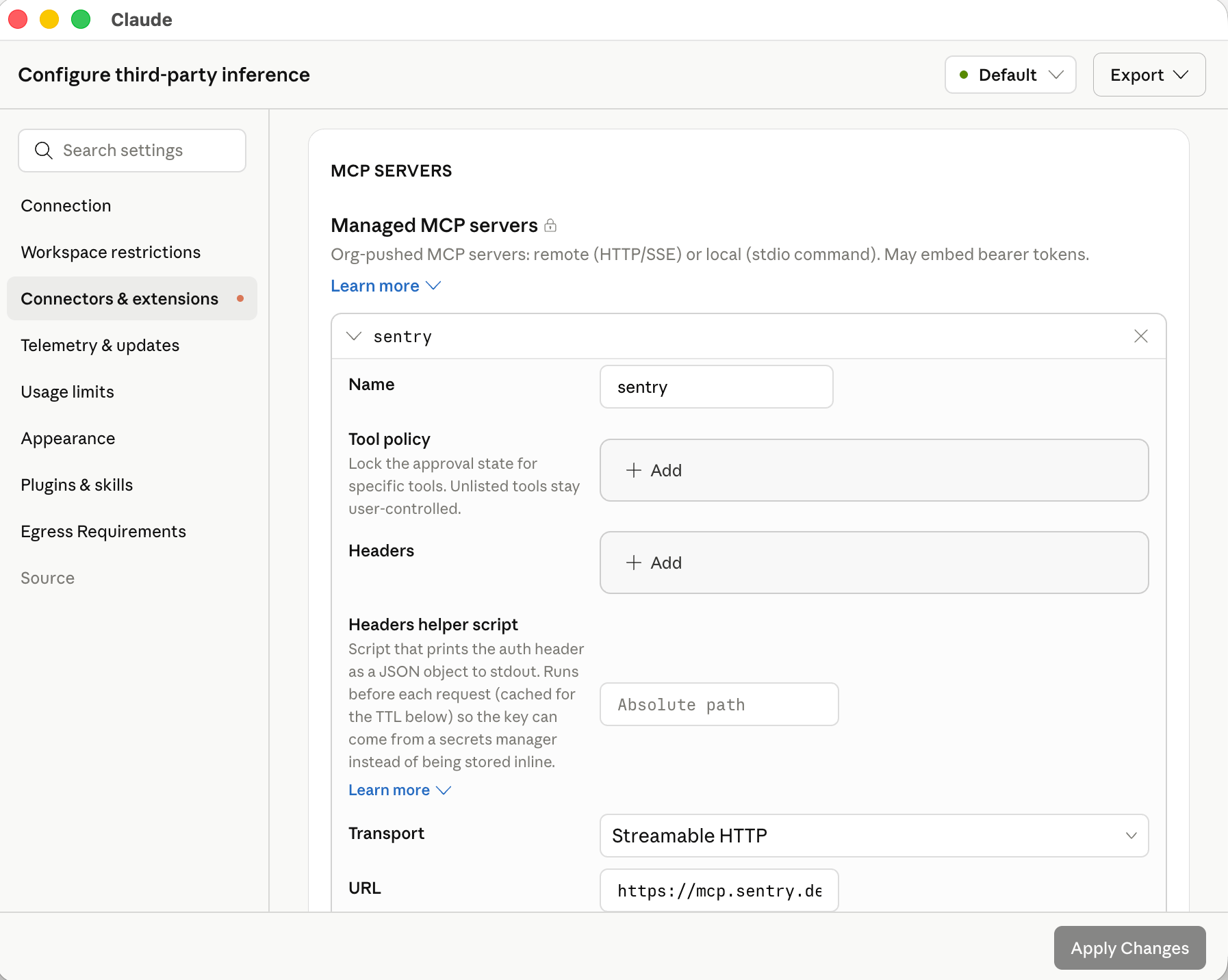Click the green status dot on Default
The image size is (1228, 980).
click(964, 75)
